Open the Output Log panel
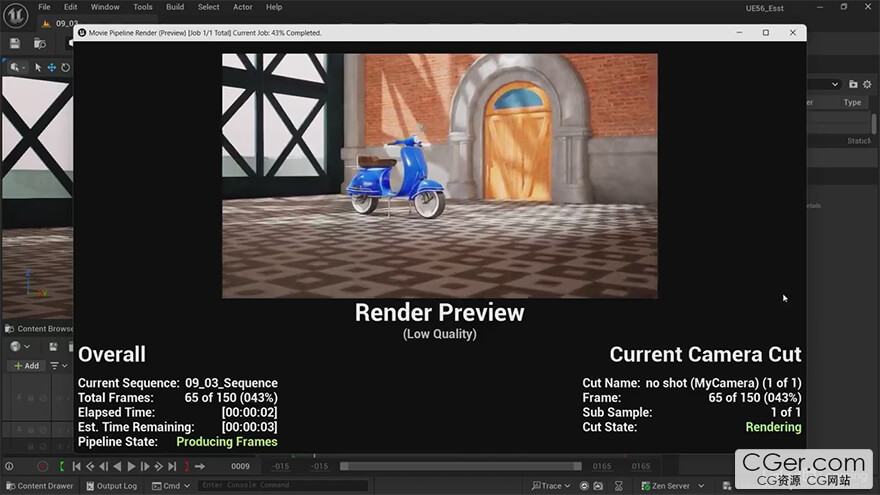The height and width of the screenshot is (495, 880). coord(111,486)
